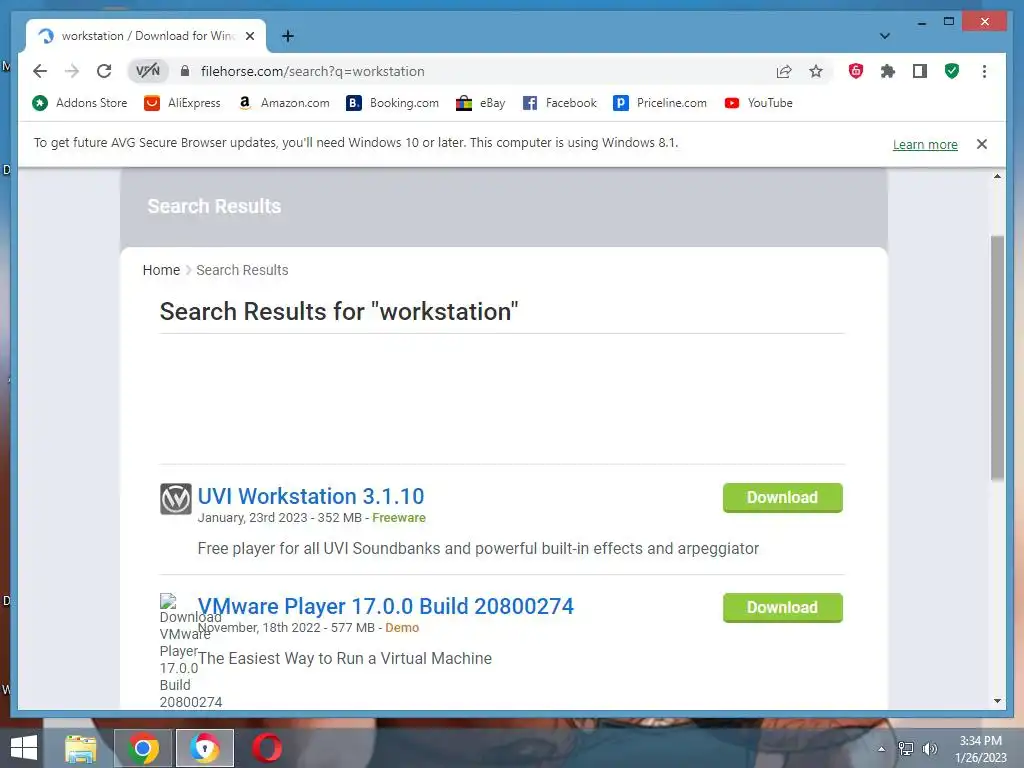Dismiss the AVG update notification bar
The width and height of the screenshot is (1024, 768).
pyautogui.click(x=982, y=144)
